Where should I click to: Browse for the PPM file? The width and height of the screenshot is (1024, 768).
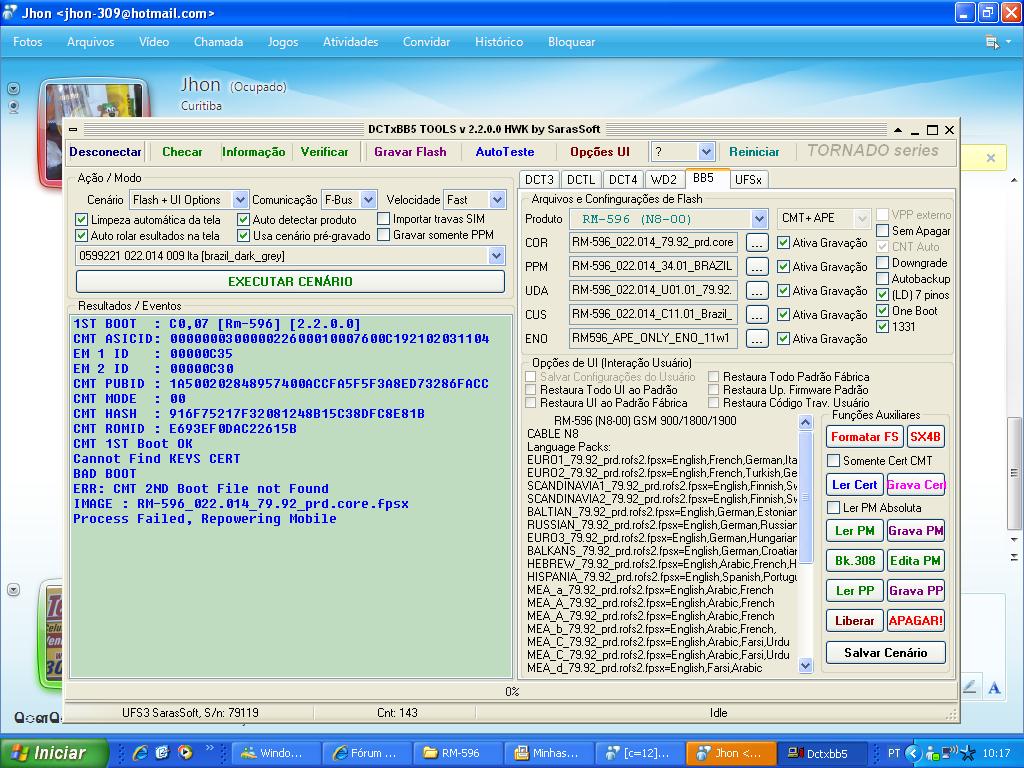[x=756, y=266]
